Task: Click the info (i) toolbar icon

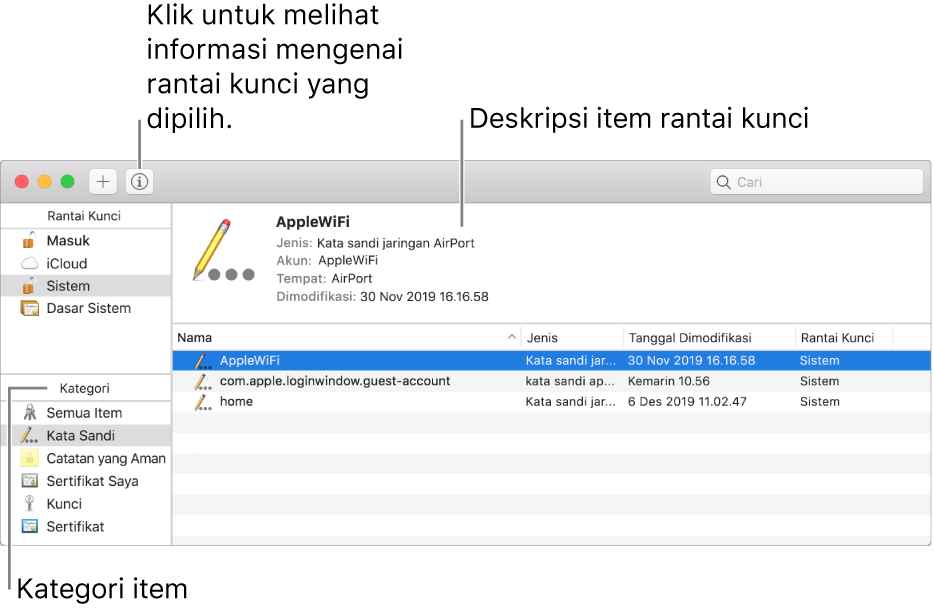Action: point(138,181)
